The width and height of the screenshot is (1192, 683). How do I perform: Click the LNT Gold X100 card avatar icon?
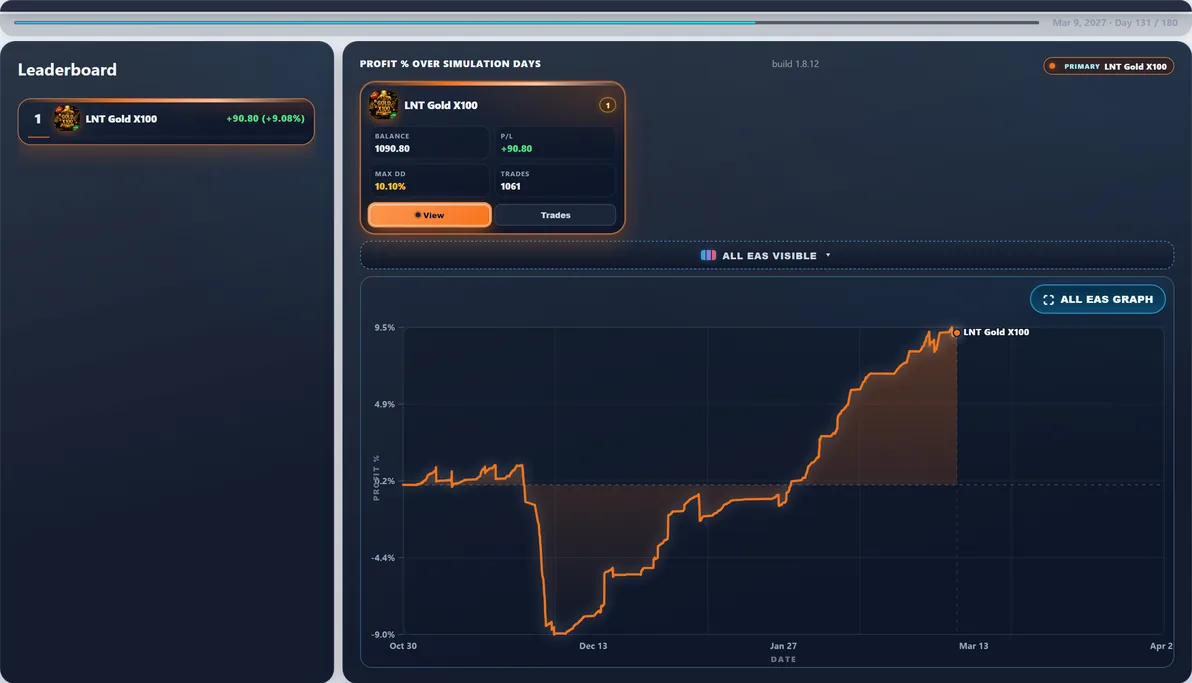(x=383, y=105)
